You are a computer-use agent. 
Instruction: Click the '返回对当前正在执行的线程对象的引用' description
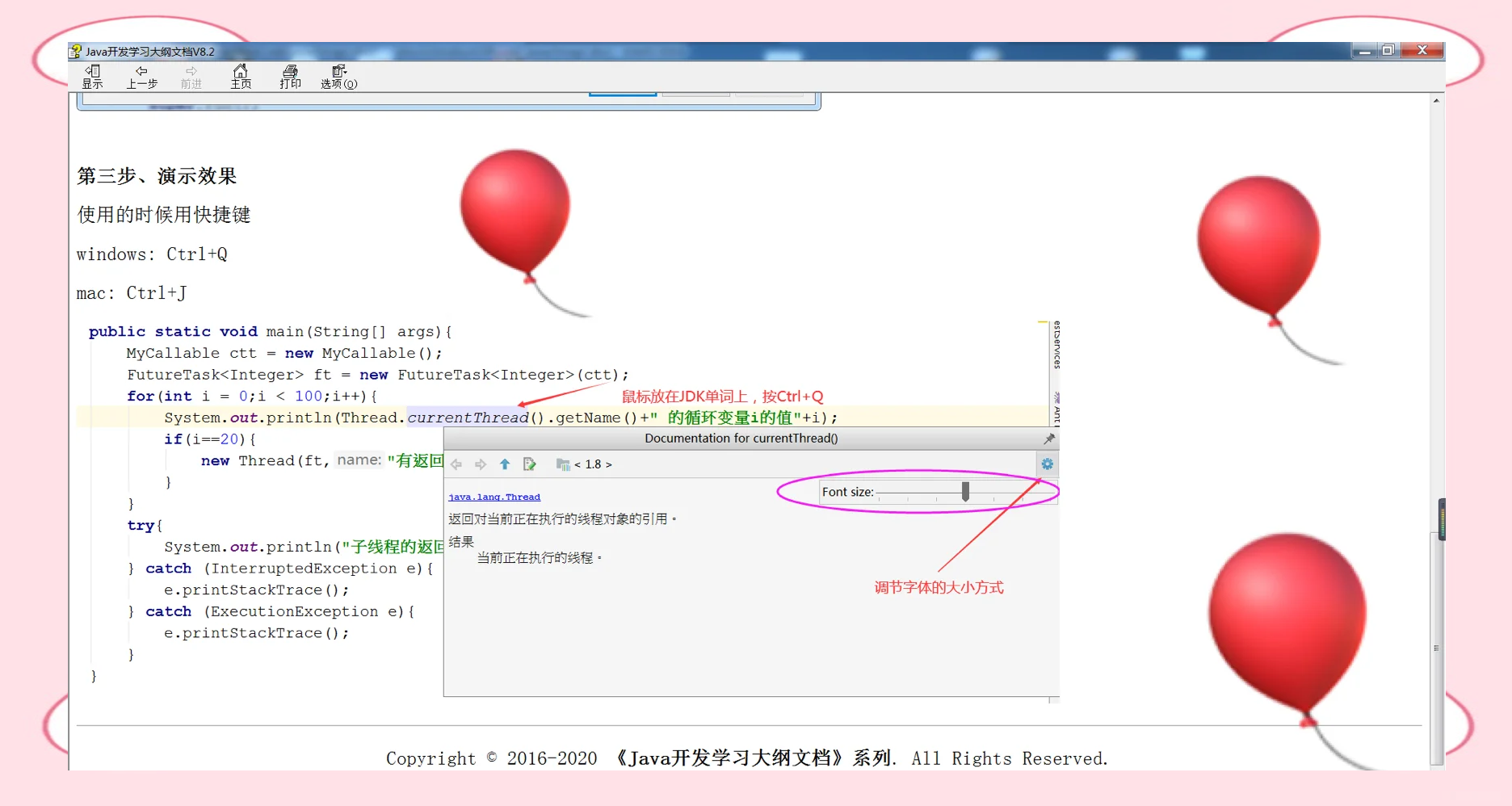pyautogui.click(x=563, y=519)
